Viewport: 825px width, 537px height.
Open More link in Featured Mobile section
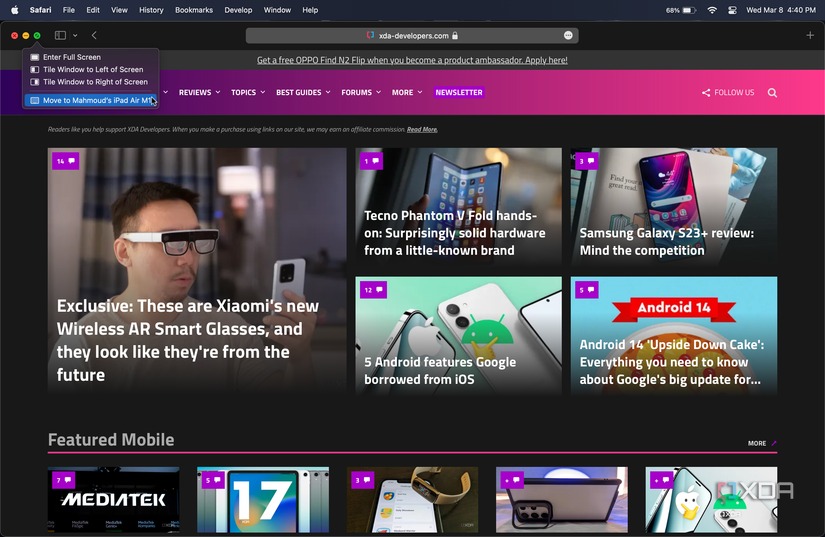click(x=762, y=443)
